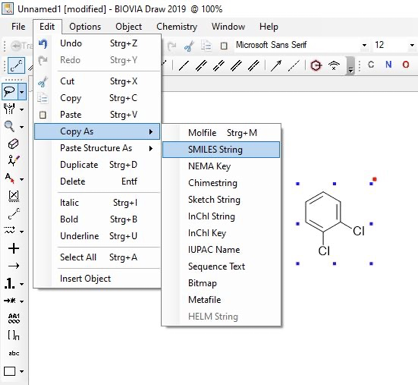Select the chain drawing tool in left toolbar
Viewport: 418px width, 386px height.
click(13, 213)
